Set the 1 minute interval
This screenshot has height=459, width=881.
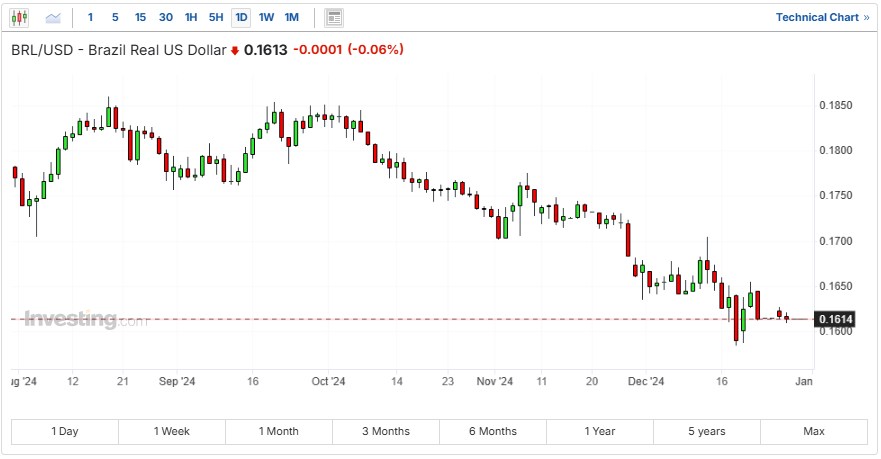(x=91, y=17)
